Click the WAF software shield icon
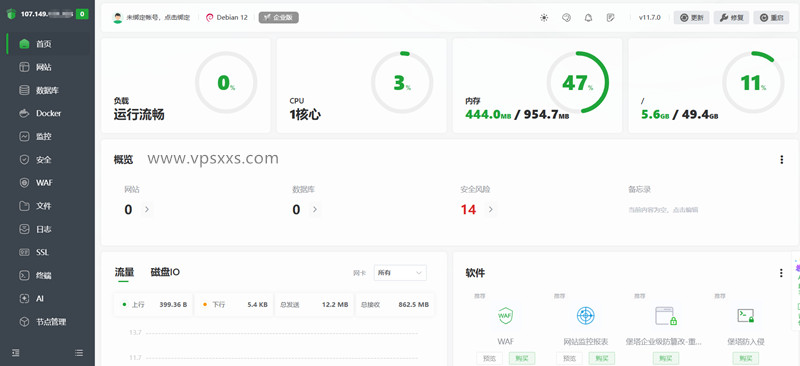 click(x=505, y=316)
